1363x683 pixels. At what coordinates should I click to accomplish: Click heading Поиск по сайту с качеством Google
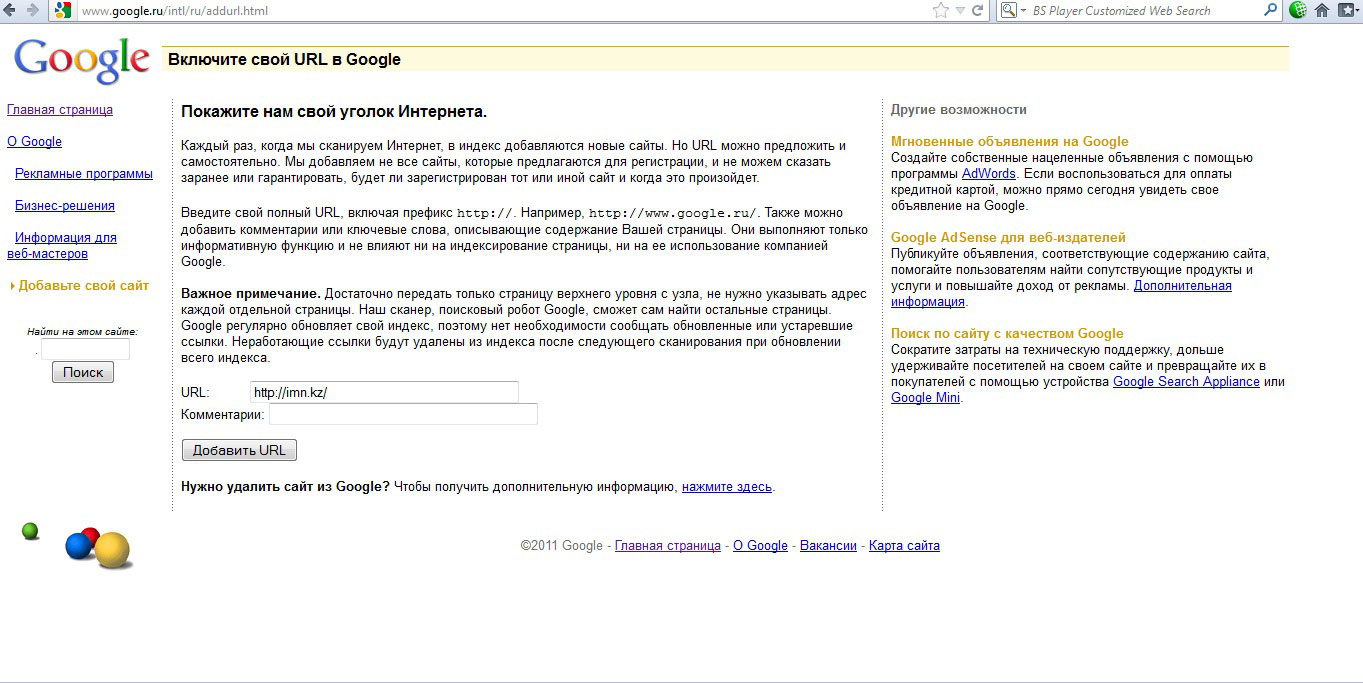point(1007,334)
